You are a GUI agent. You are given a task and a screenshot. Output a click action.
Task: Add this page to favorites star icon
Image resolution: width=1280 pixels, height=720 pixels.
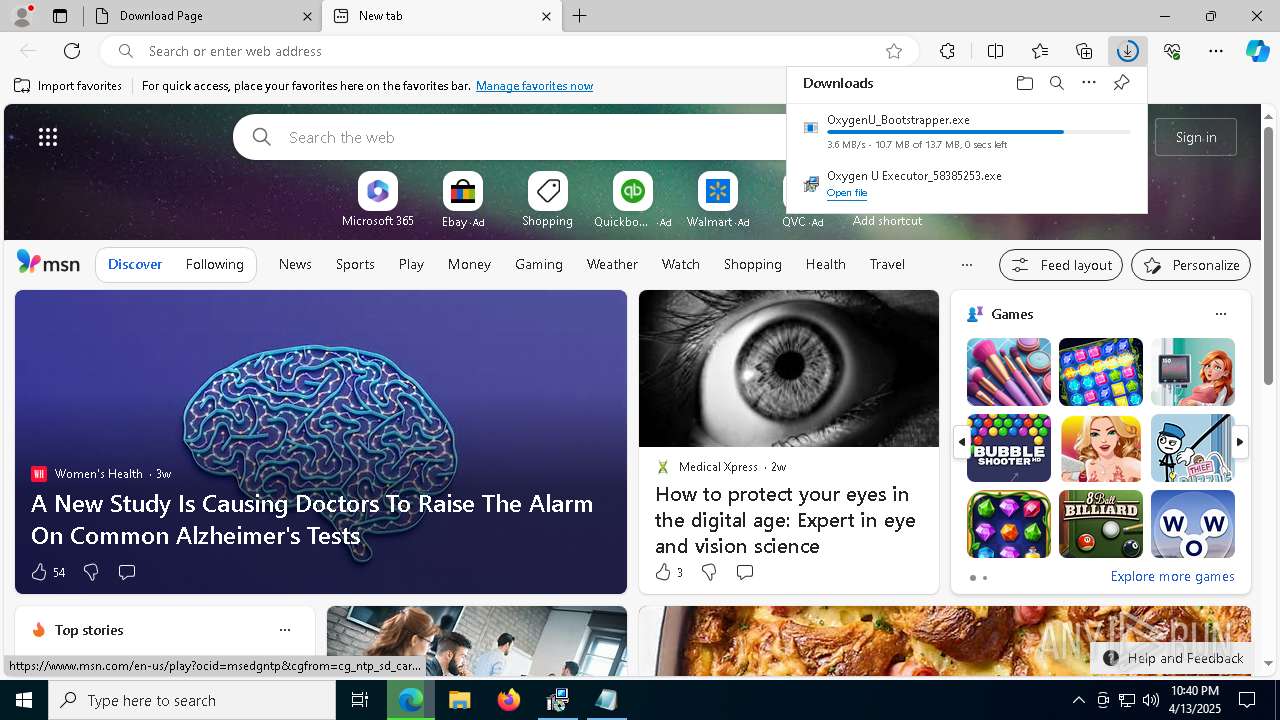coord(894,51)
